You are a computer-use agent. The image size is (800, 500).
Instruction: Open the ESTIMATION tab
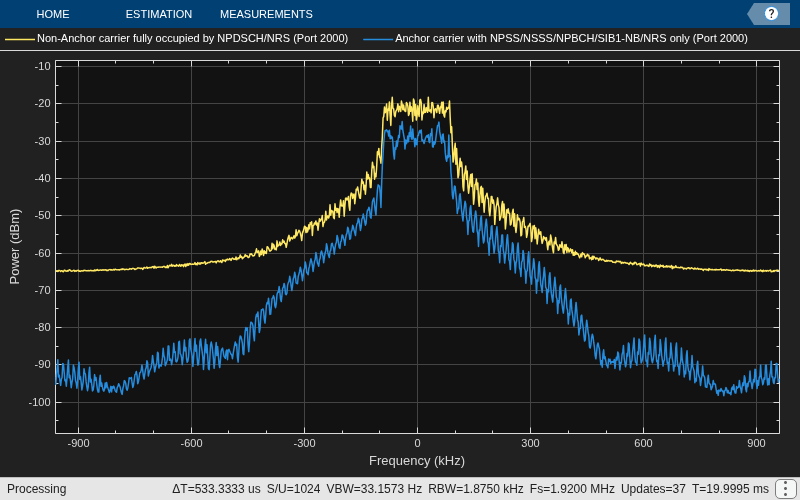[x=159, y=14]
